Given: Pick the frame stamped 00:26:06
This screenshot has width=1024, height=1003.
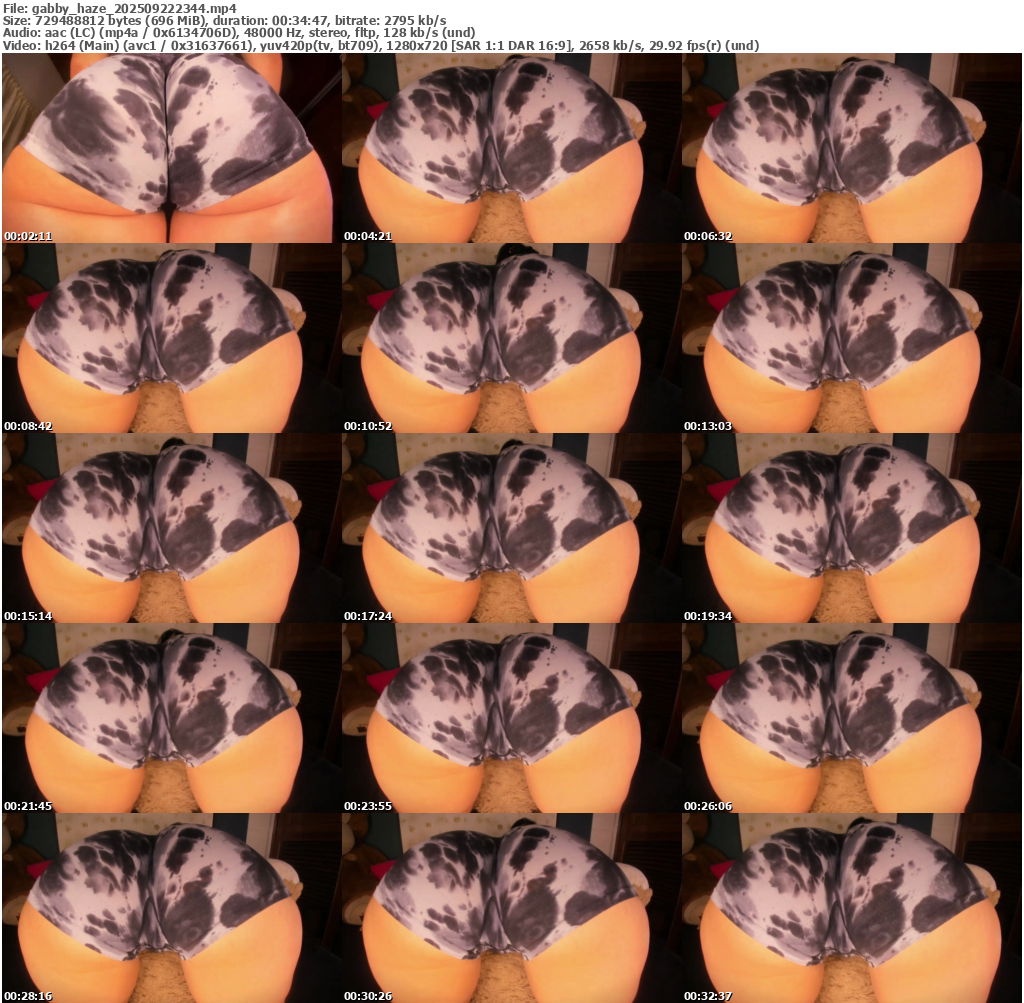Looking at the screenshot, I should pyautogui.click(x=852, y=718).
